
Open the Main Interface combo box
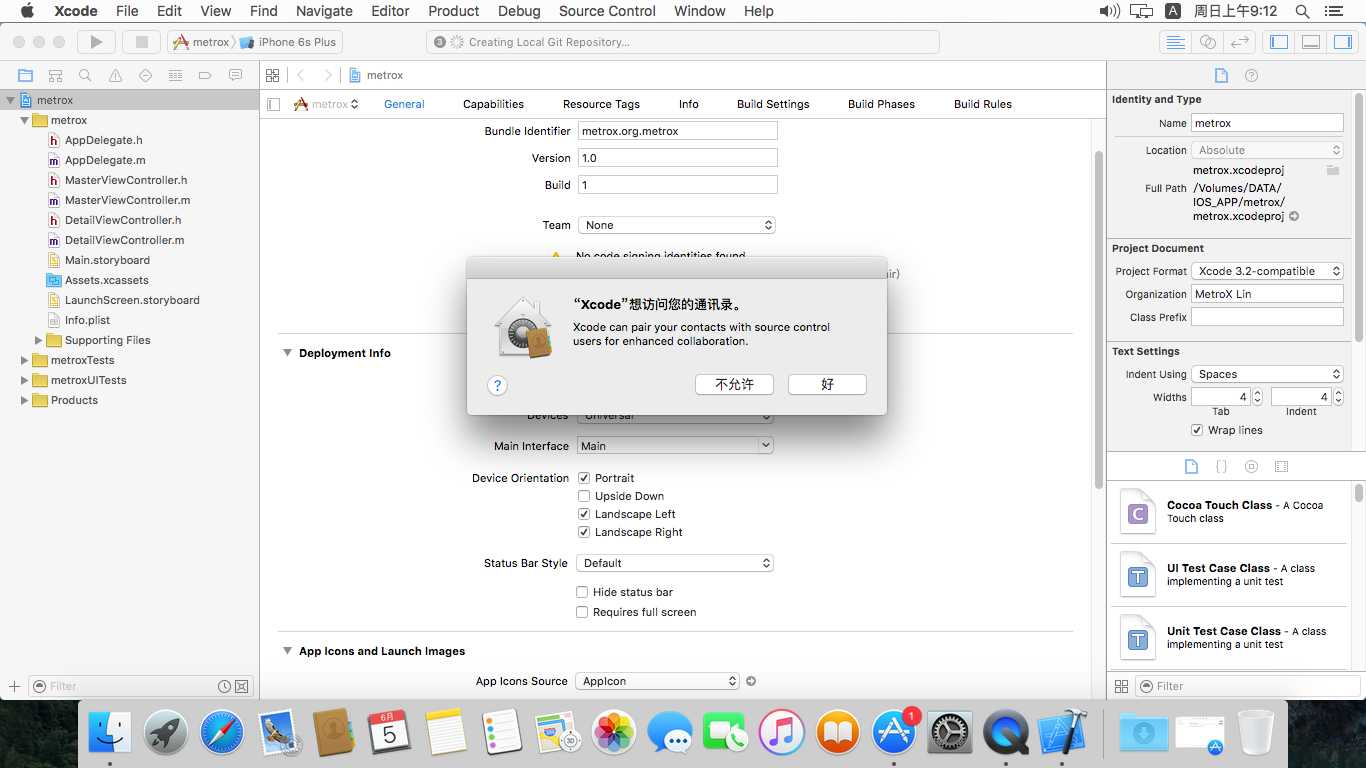677,446
